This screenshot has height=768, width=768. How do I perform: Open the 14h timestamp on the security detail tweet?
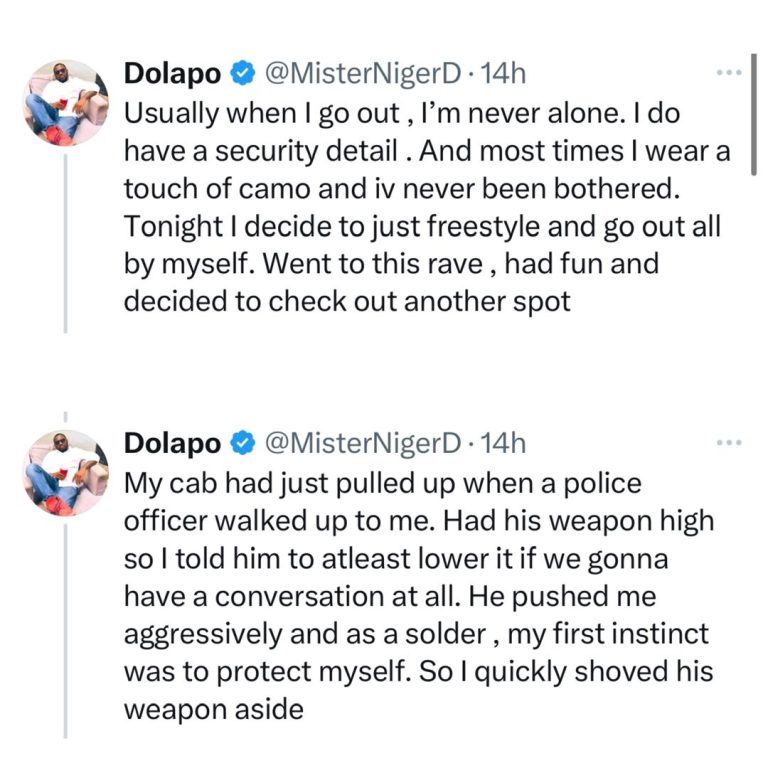pyautogui.click(x=504, y=74)
